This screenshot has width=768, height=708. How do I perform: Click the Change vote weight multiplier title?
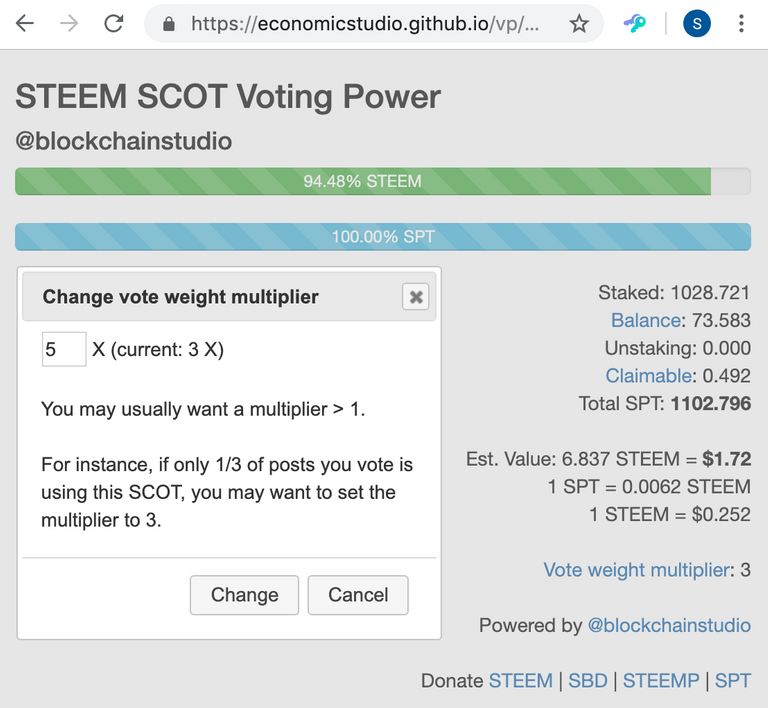click(x=181, y=297)
